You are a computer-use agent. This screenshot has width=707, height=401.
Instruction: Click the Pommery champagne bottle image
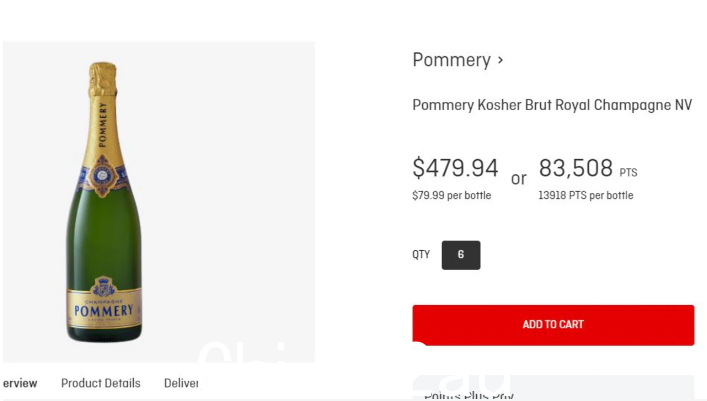coord(104,202)
